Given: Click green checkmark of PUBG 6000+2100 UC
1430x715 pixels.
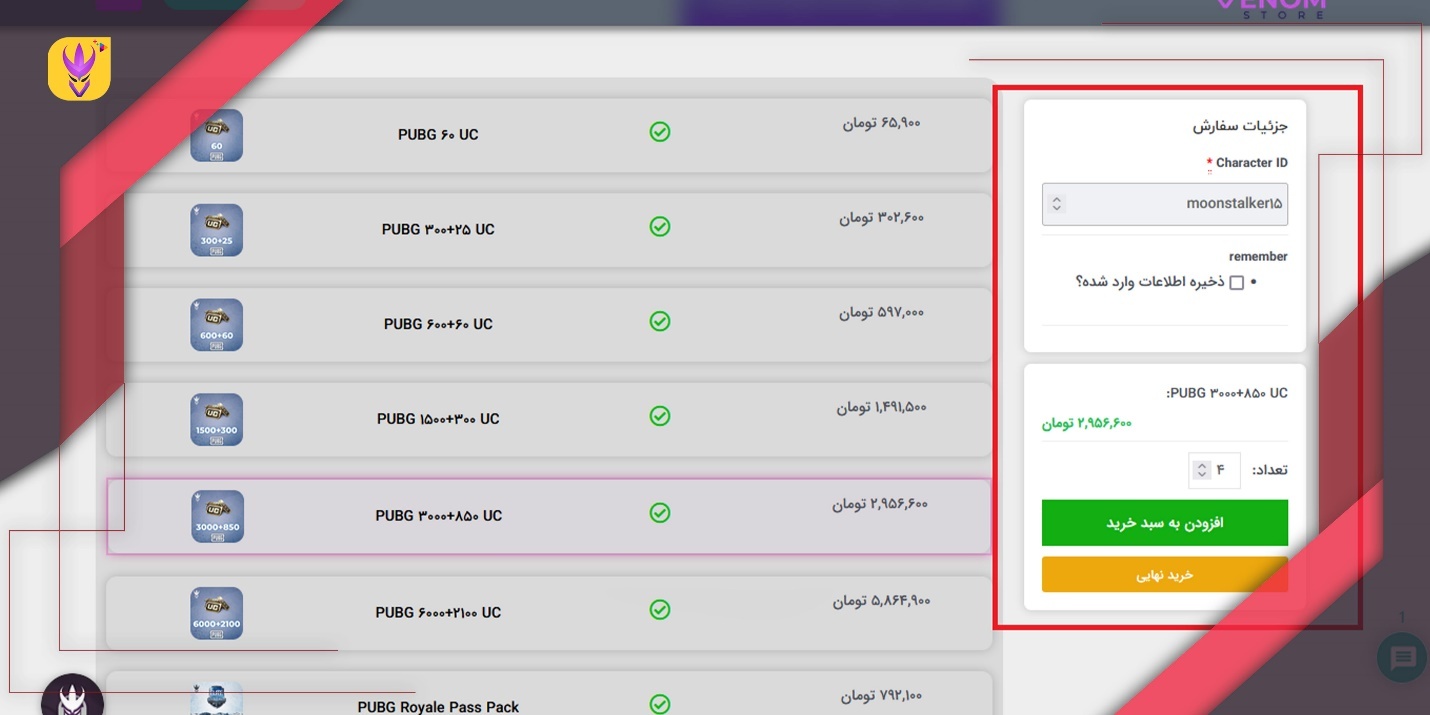Looking at the screenshot, I should [x=660, y=609].
